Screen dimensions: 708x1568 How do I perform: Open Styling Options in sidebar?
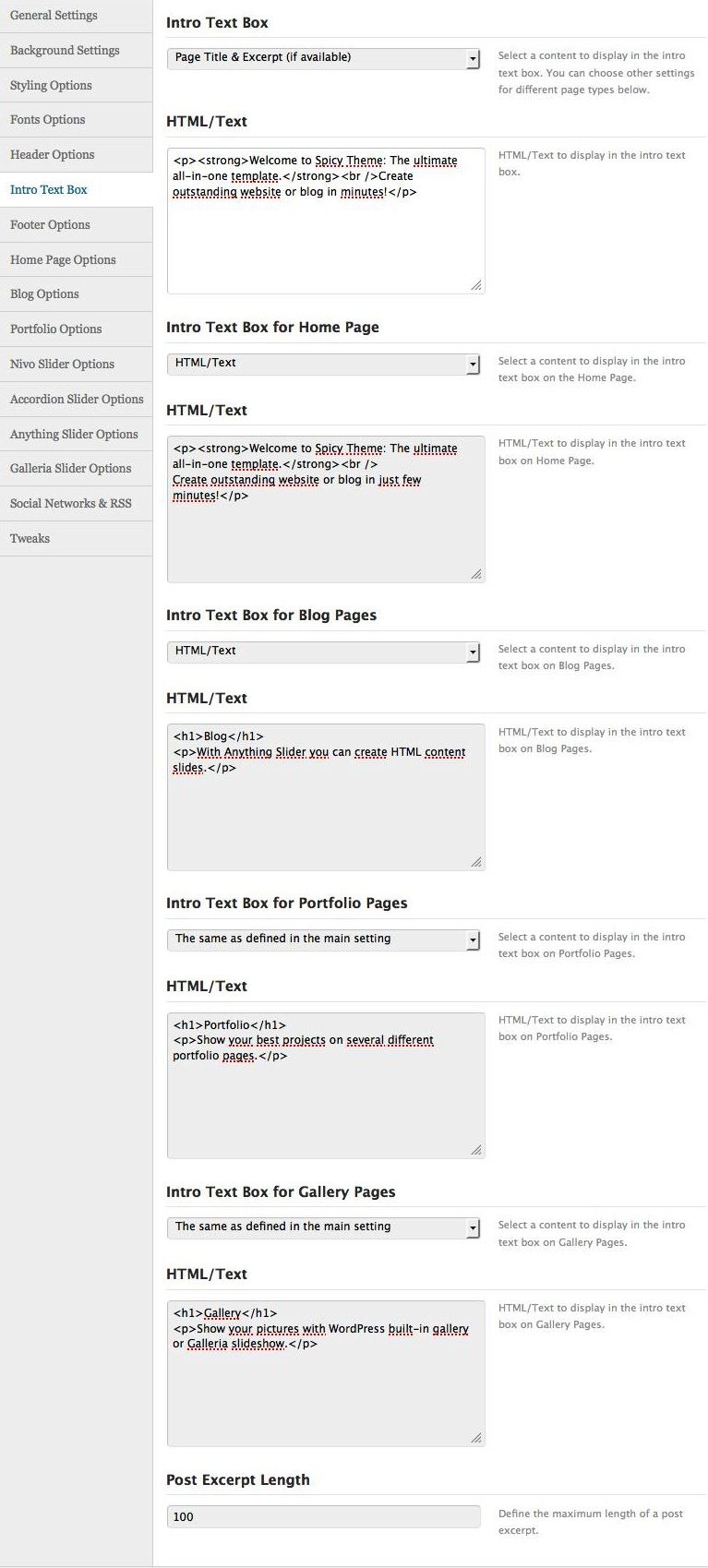tap(76, 85)
